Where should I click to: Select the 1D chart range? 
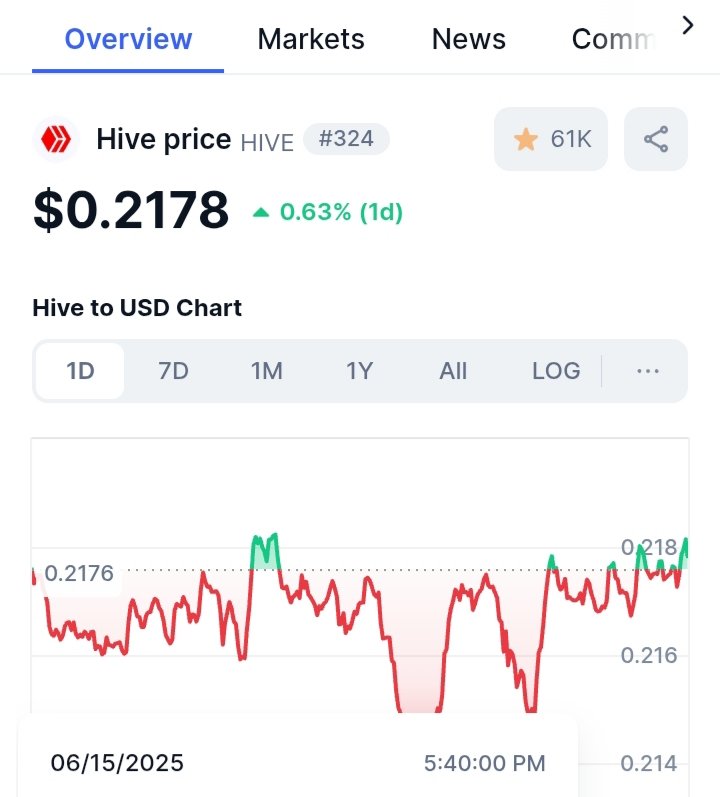(80, 371)
